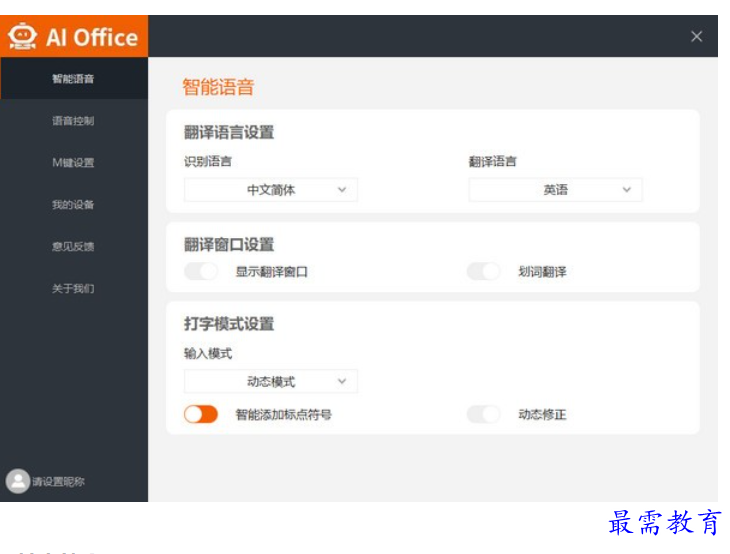Open the 智能语音 sidebar tab
The image size is (730, 554).
[x=74, y=78]
